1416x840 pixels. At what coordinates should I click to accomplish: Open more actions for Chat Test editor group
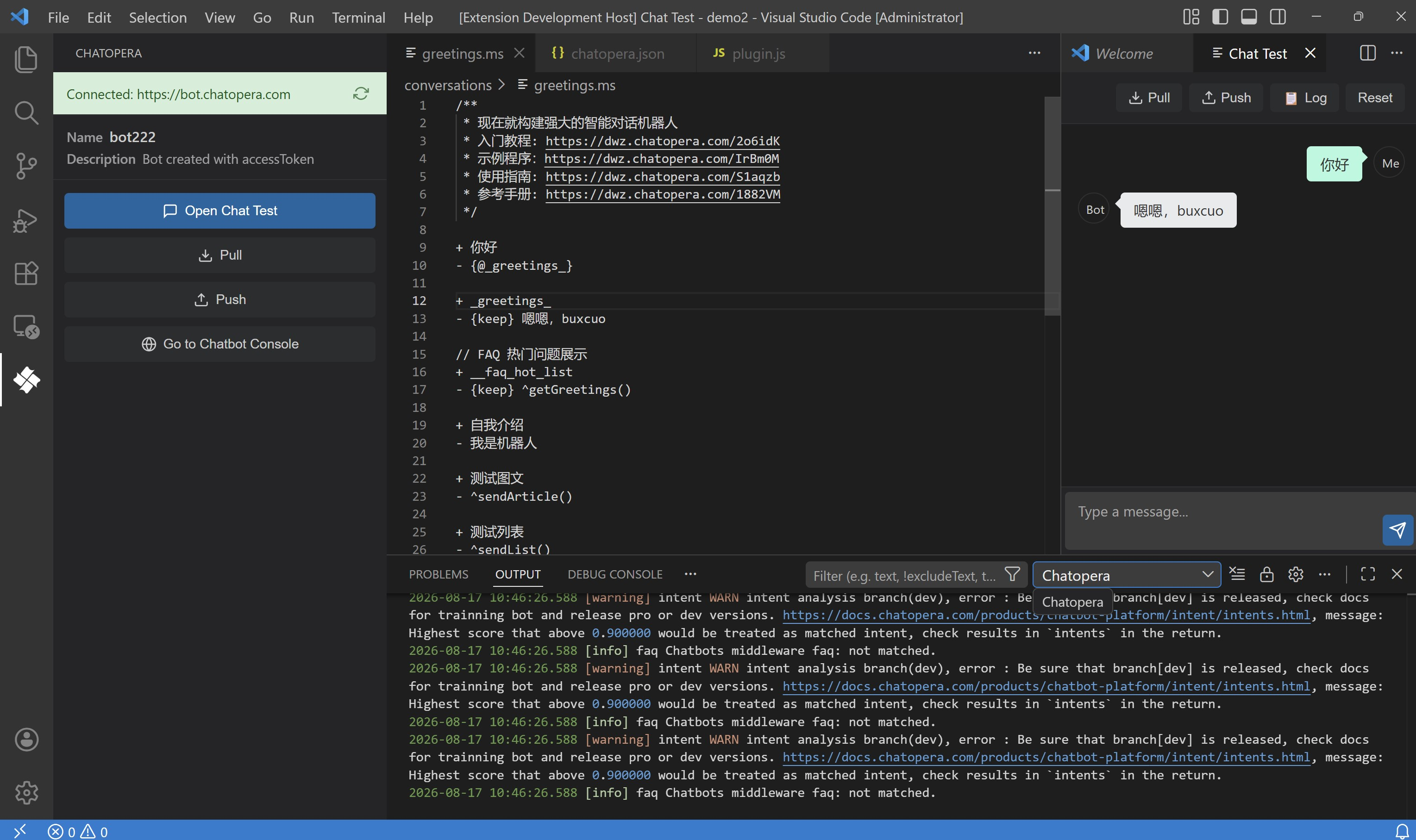coord(1397,53)
